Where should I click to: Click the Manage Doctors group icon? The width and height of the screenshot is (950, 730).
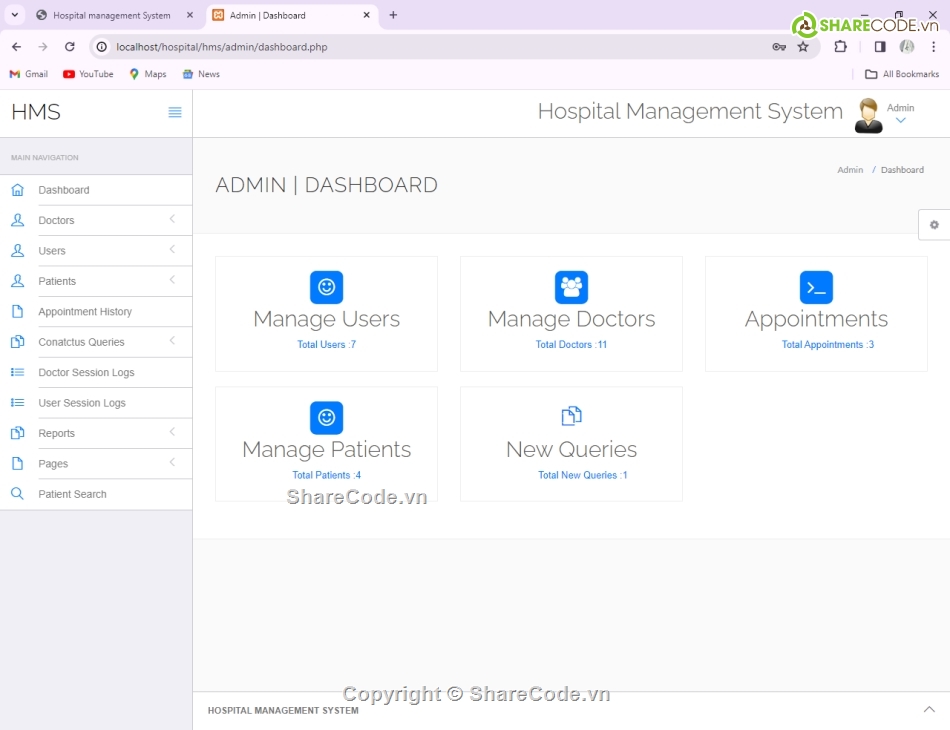571,287
